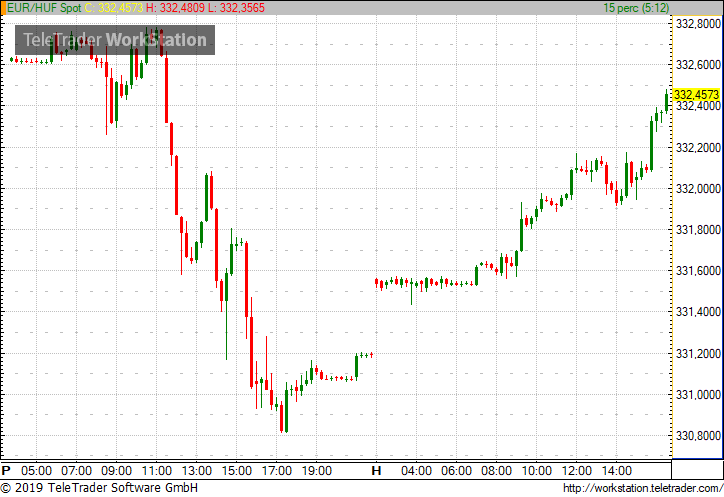Click the 330,8000 price axis label
The width and height of the screenshot is (724, 497).
[x=698, y=436]
